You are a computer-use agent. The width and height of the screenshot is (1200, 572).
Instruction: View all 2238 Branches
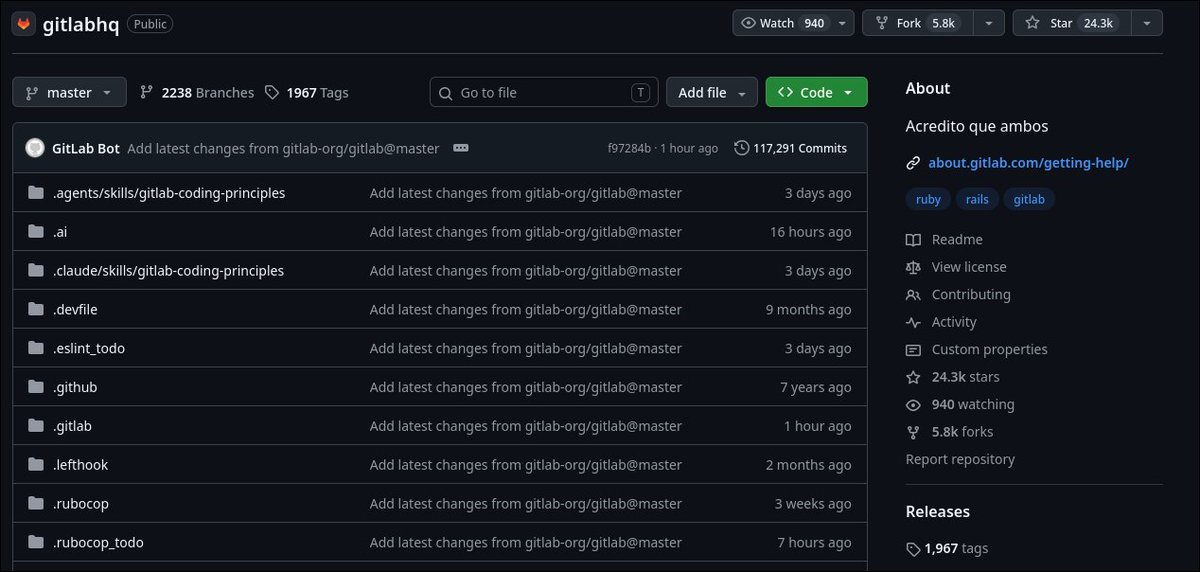tap(197, 92)
